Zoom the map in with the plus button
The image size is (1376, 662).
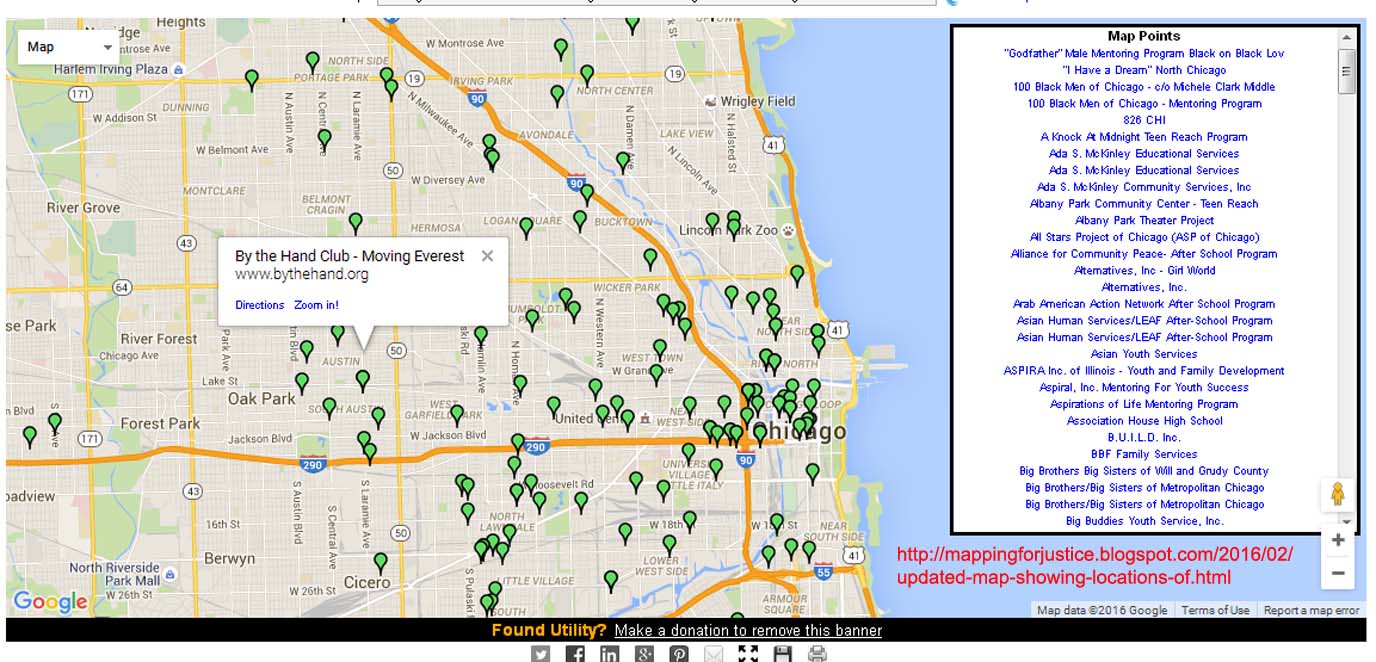1338,538
